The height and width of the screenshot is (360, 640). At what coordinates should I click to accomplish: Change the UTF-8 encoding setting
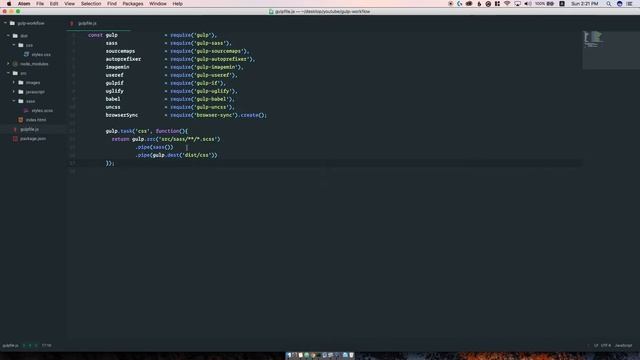(606, 345)
